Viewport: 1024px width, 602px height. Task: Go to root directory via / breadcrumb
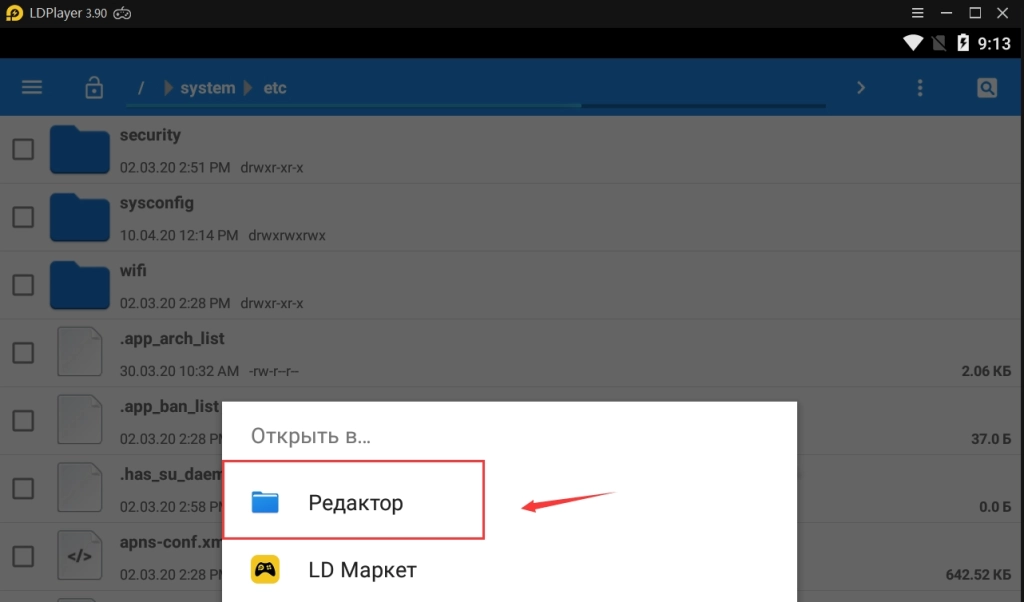click(x=140, y=87)
